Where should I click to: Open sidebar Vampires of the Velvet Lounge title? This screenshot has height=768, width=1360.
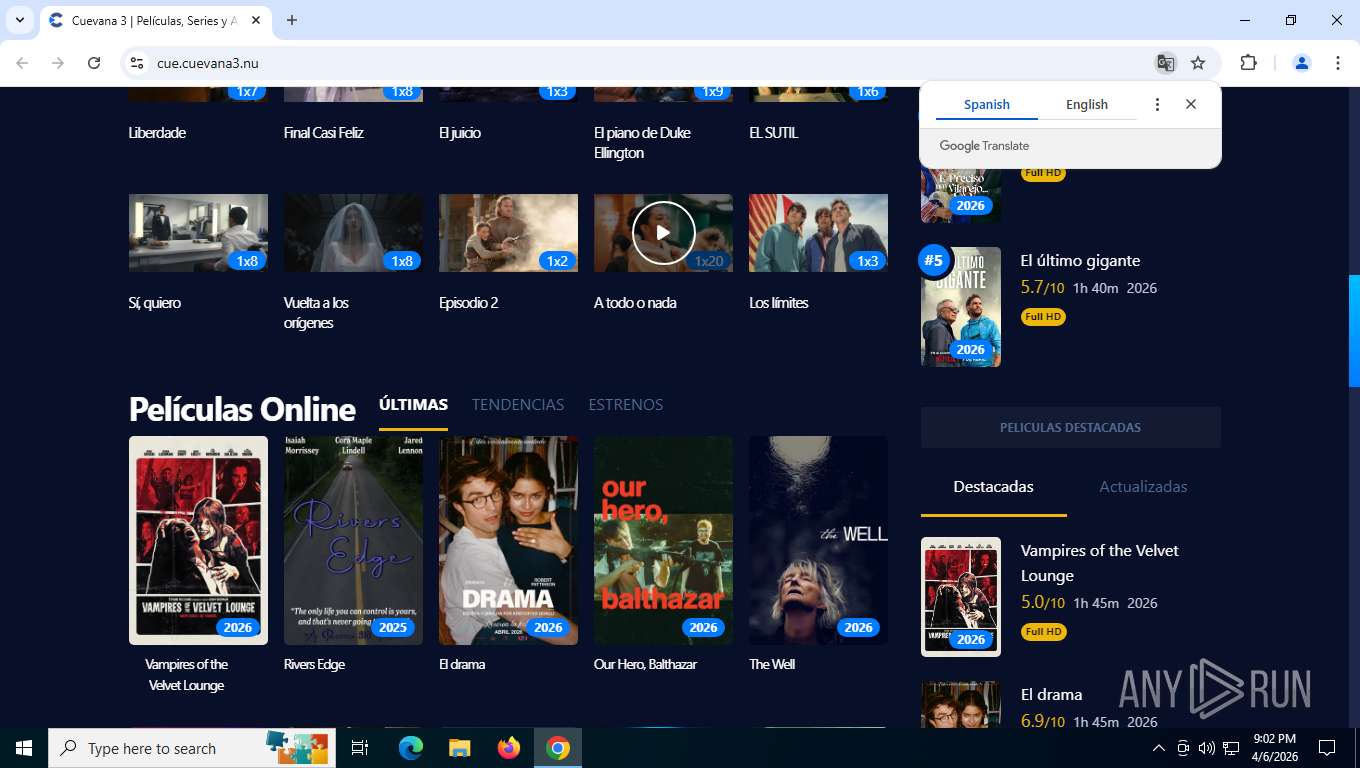click(x=1100, y=563)
